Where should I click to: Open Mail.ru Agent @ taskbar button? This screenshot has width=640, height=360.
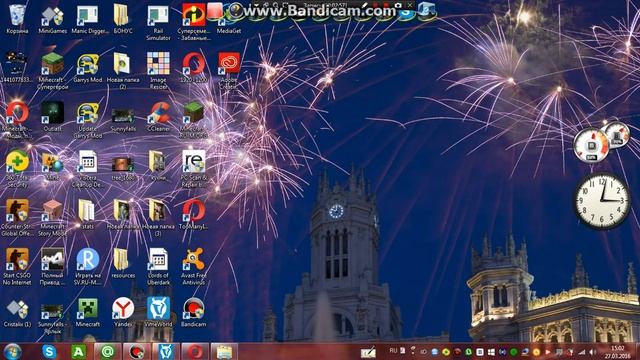107,351
